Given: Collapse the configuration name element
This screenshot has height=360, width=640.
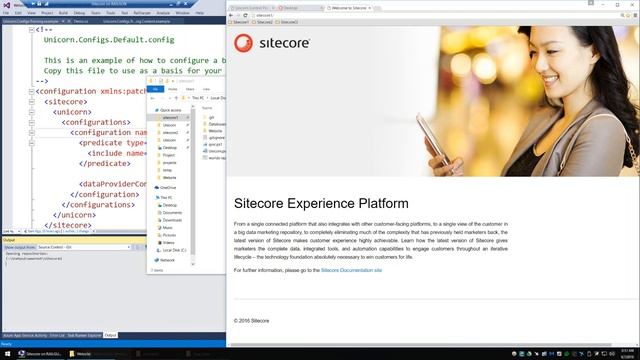Looking at the screenshot, I should (x=32, y=133).
